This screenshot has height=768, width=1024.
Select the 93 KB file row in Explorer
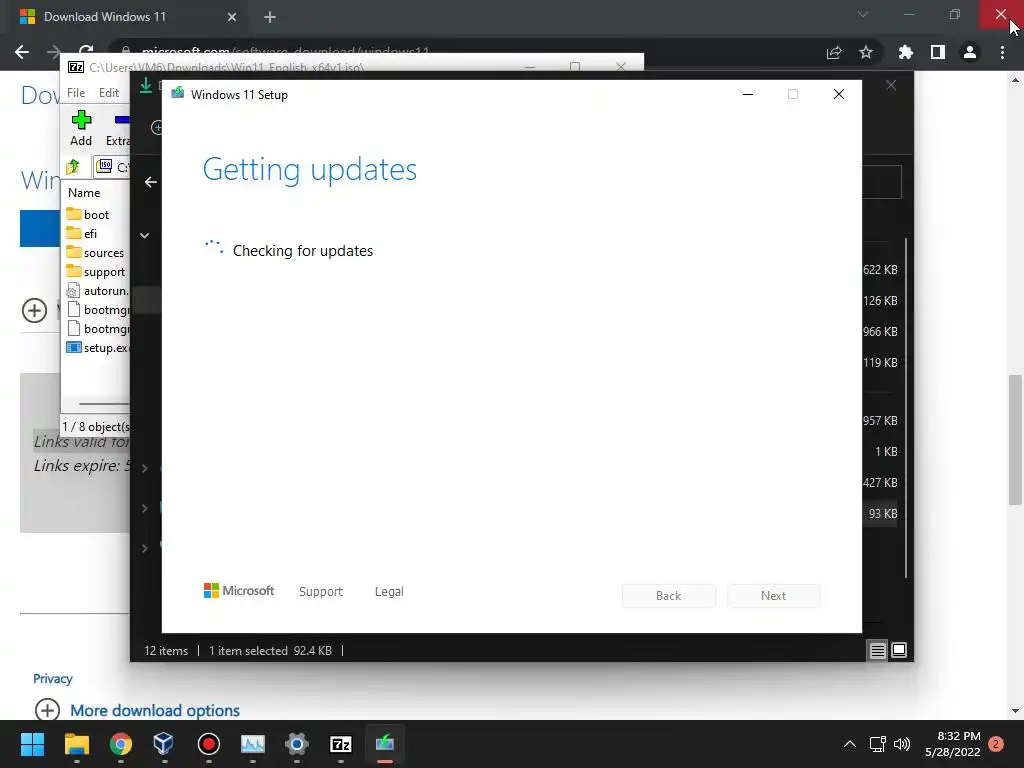[882, 514]
